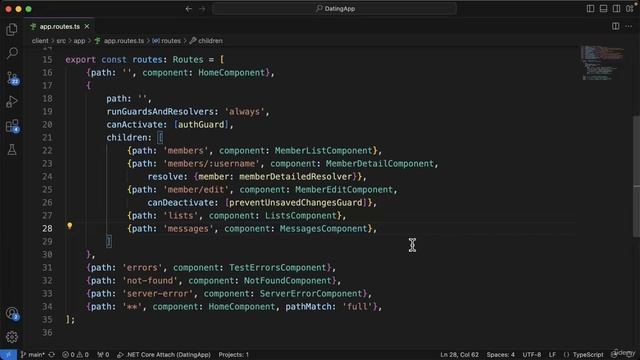640x360 pixels.
Task: Split the editor to the right
Action: (616, 26)
